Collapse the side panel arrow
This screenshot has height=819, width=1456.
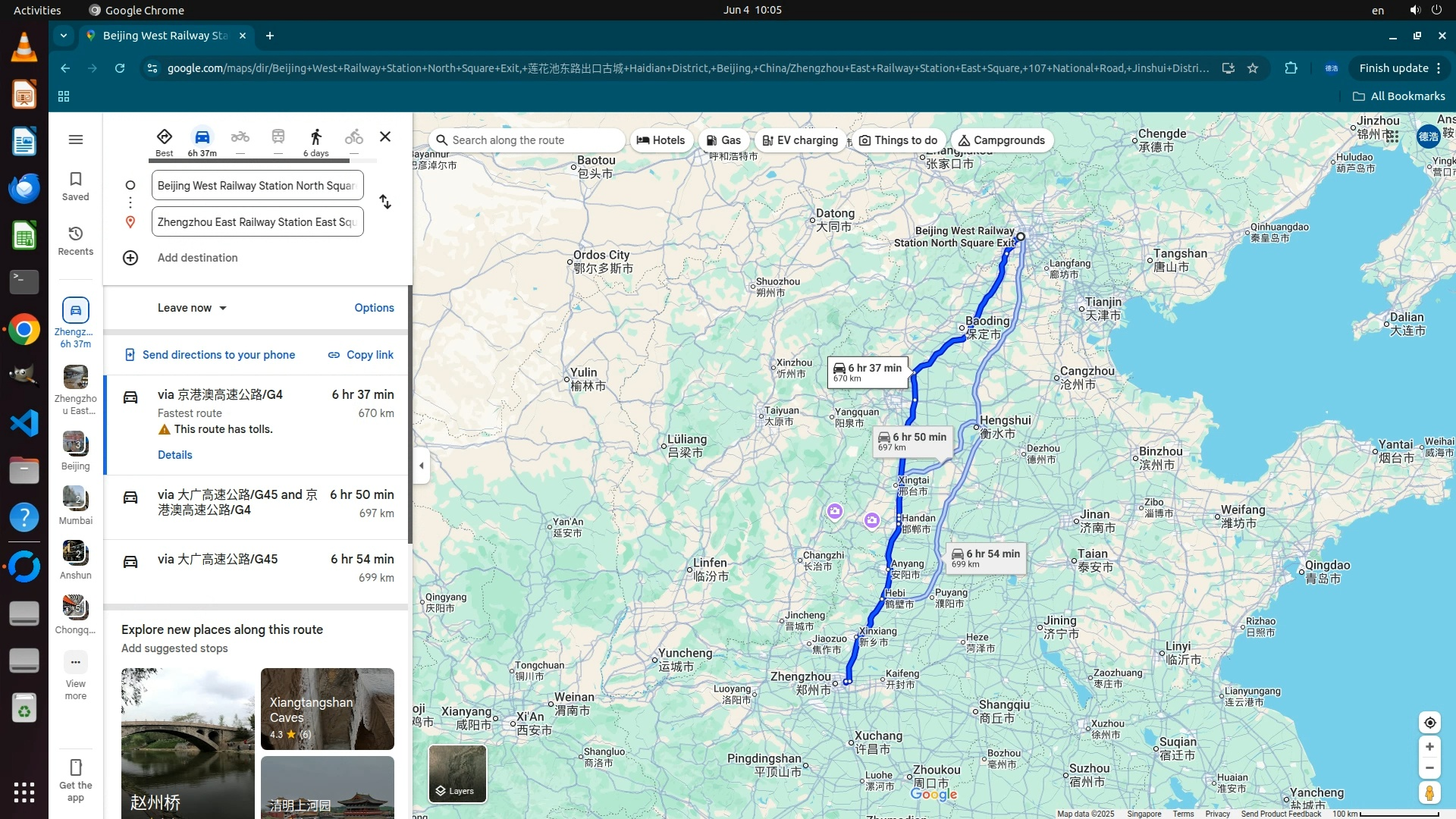click(x=422, y=466)
